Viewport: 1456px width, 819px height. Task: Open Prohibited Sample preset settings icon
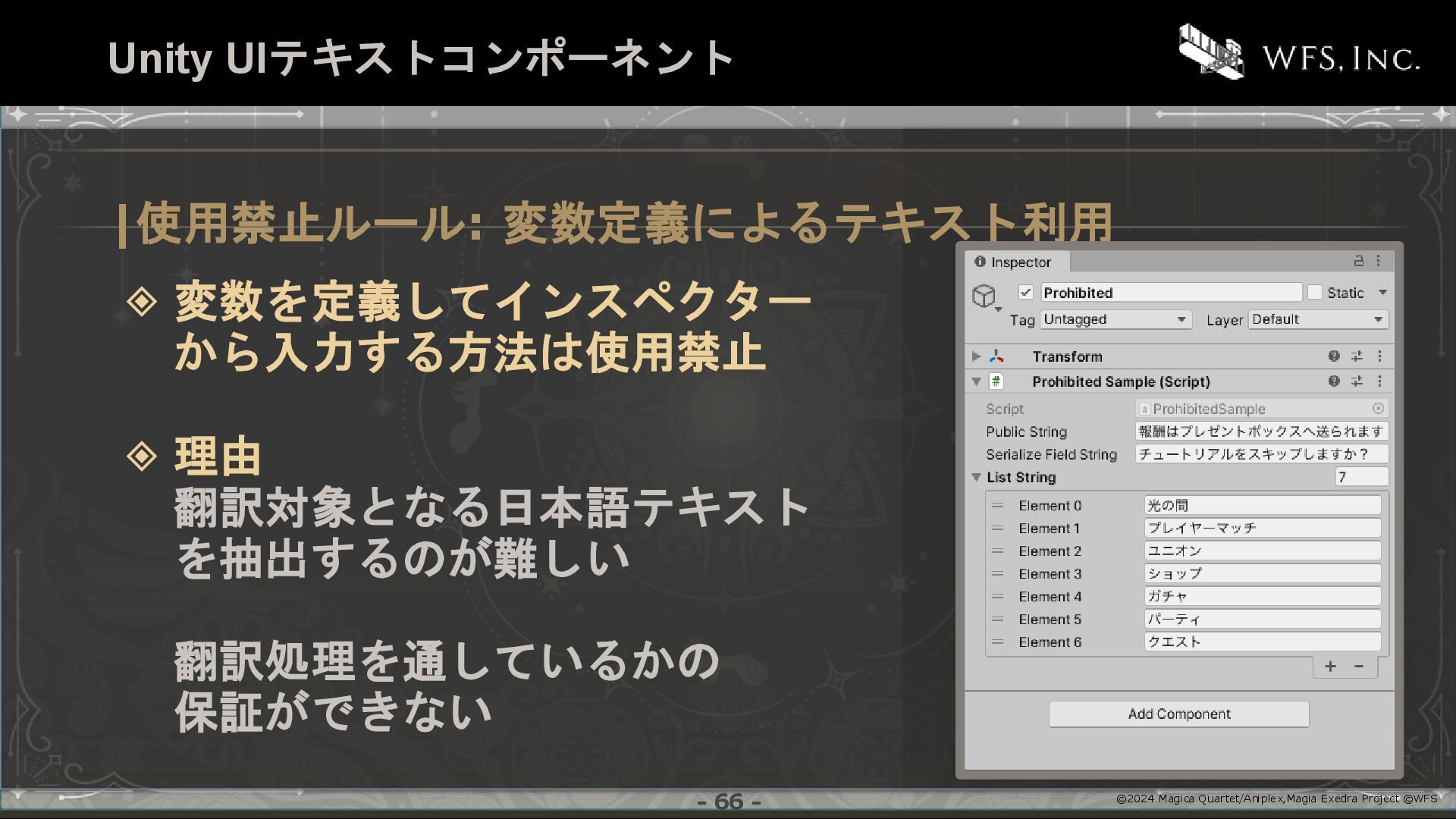click(x=1357, y=381)
